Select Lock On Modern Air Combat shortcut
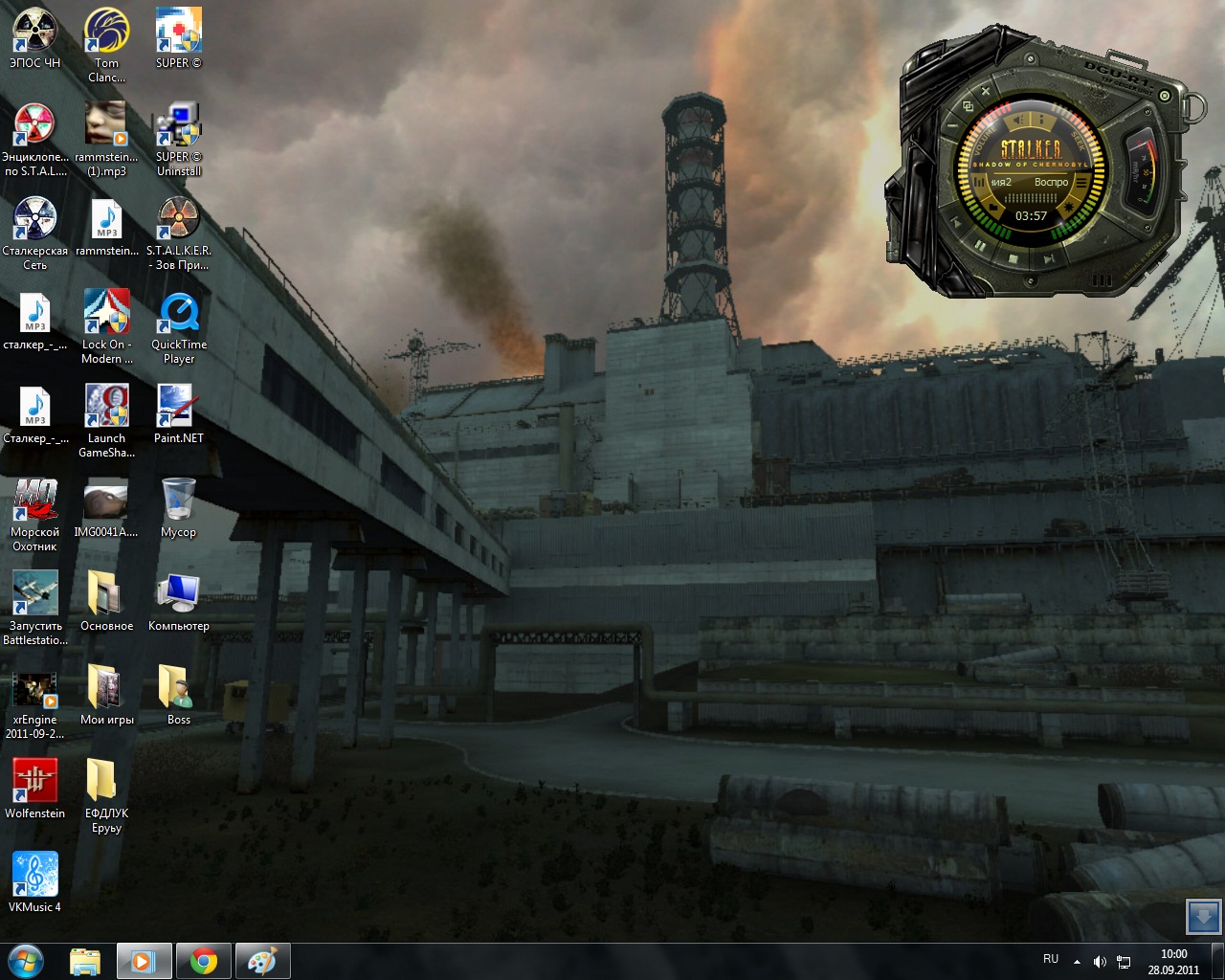1225x980 pixels. pyautogui.click(x=106, y=327)
